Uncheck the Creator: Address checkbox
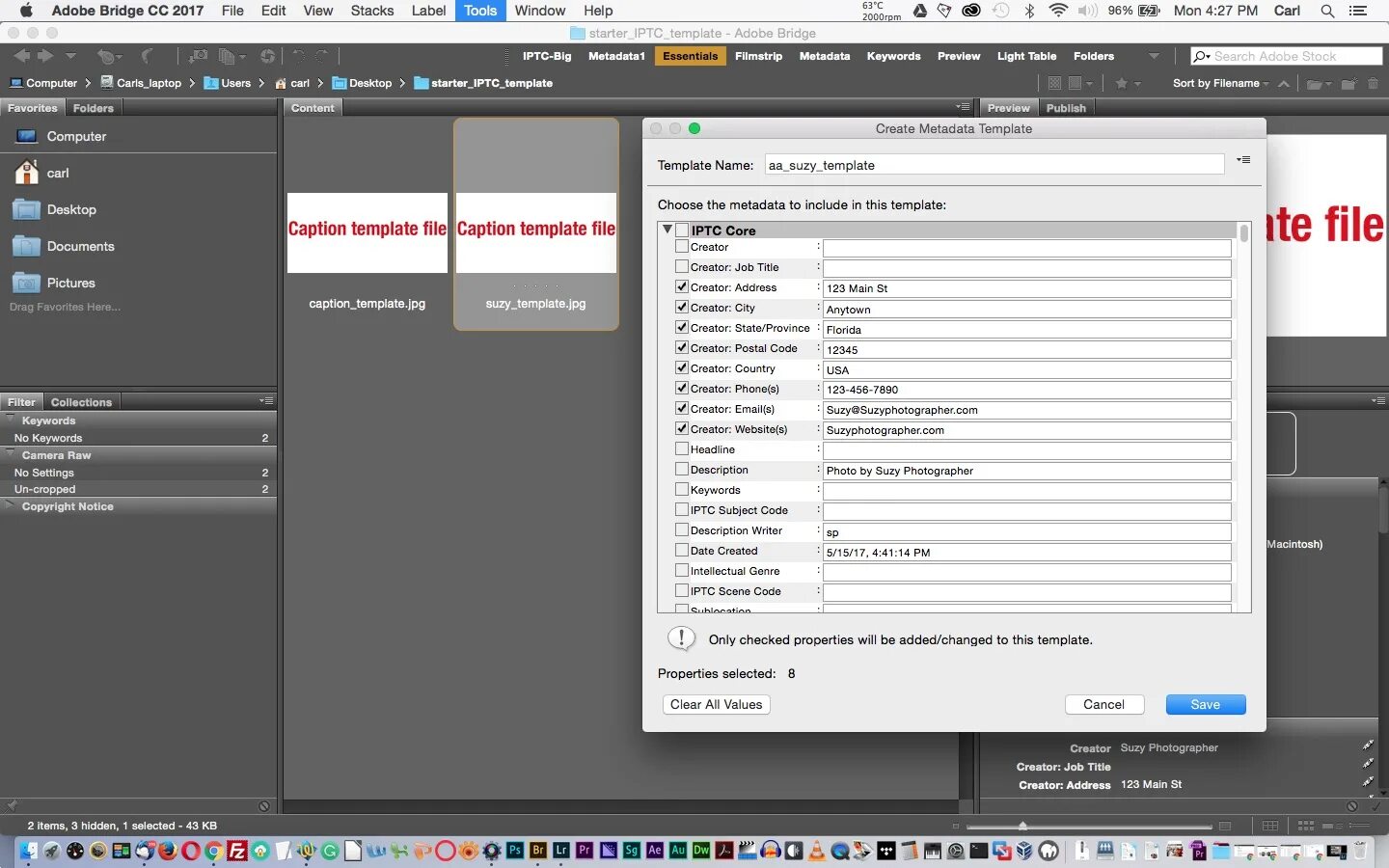Screen dimensions: 1389x868 [682, 286]
